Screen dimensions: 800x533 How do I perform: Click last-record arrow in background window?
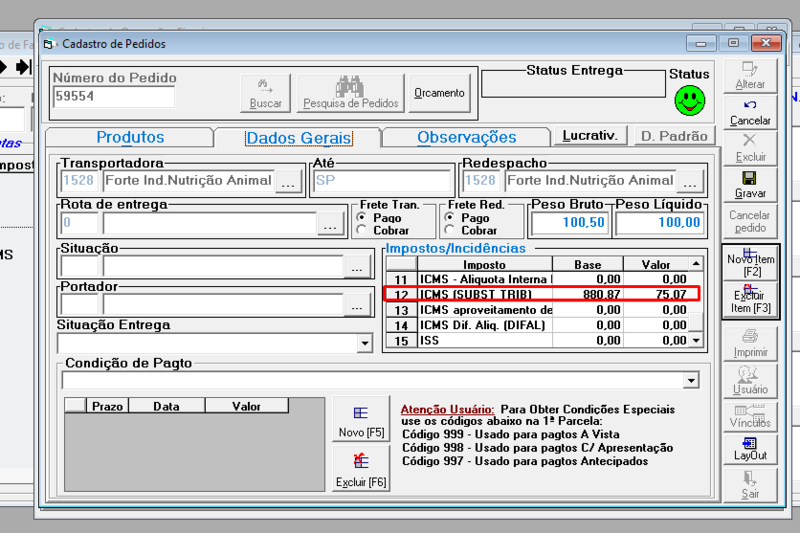tap(24, 67)
